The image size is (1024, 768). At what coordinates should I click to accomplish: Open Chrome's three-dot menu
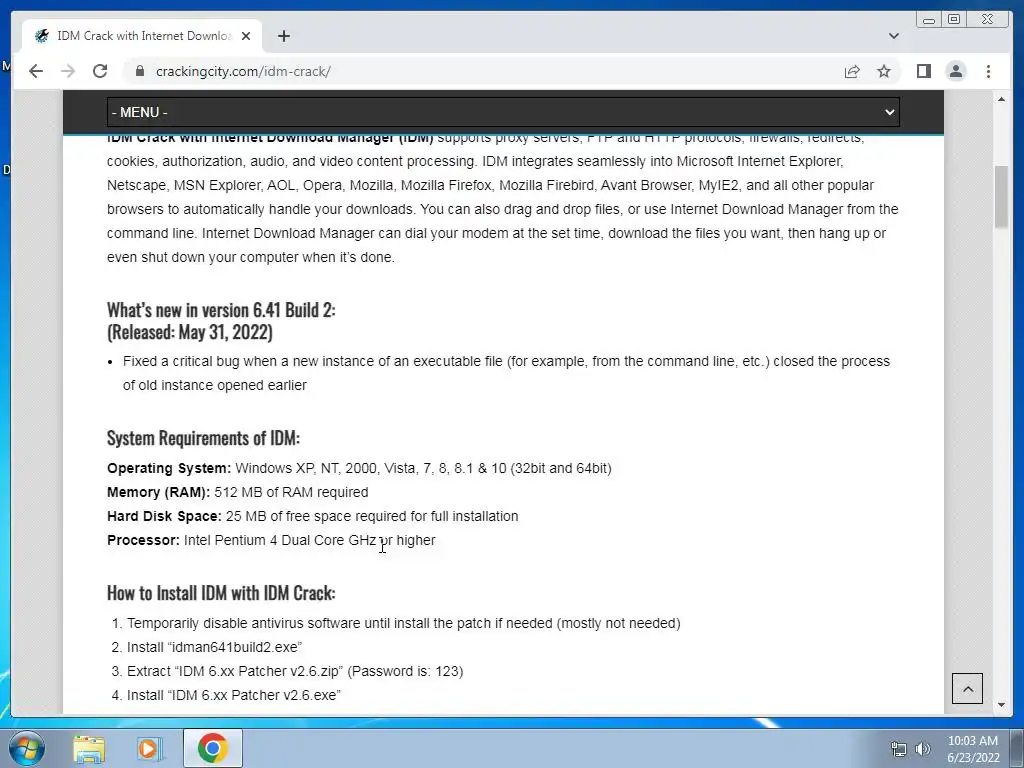tap(988, 71)
